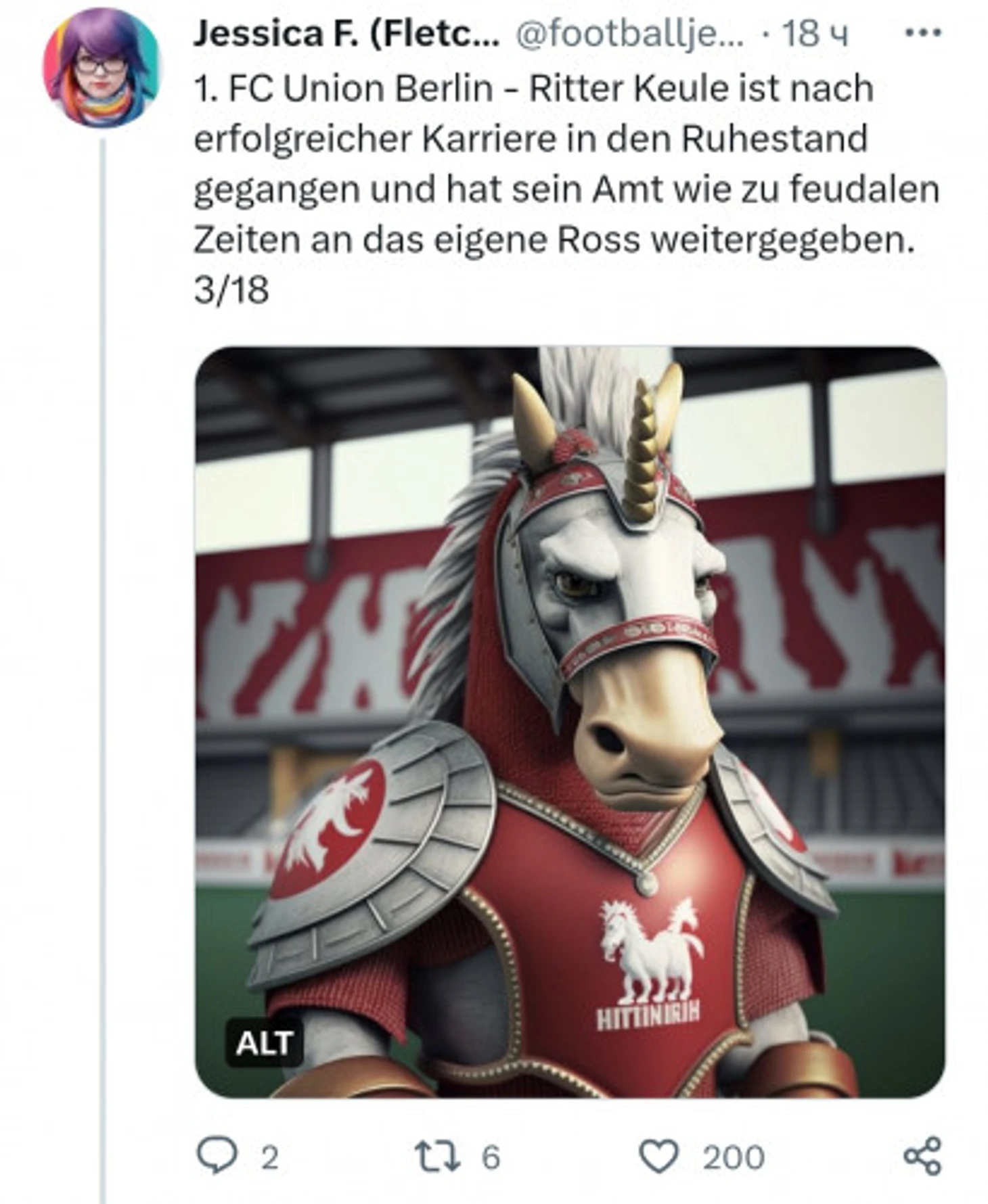Screen dimensions: 988x1204
Task: Click the reply count number 2
Action: (270, 1157)
